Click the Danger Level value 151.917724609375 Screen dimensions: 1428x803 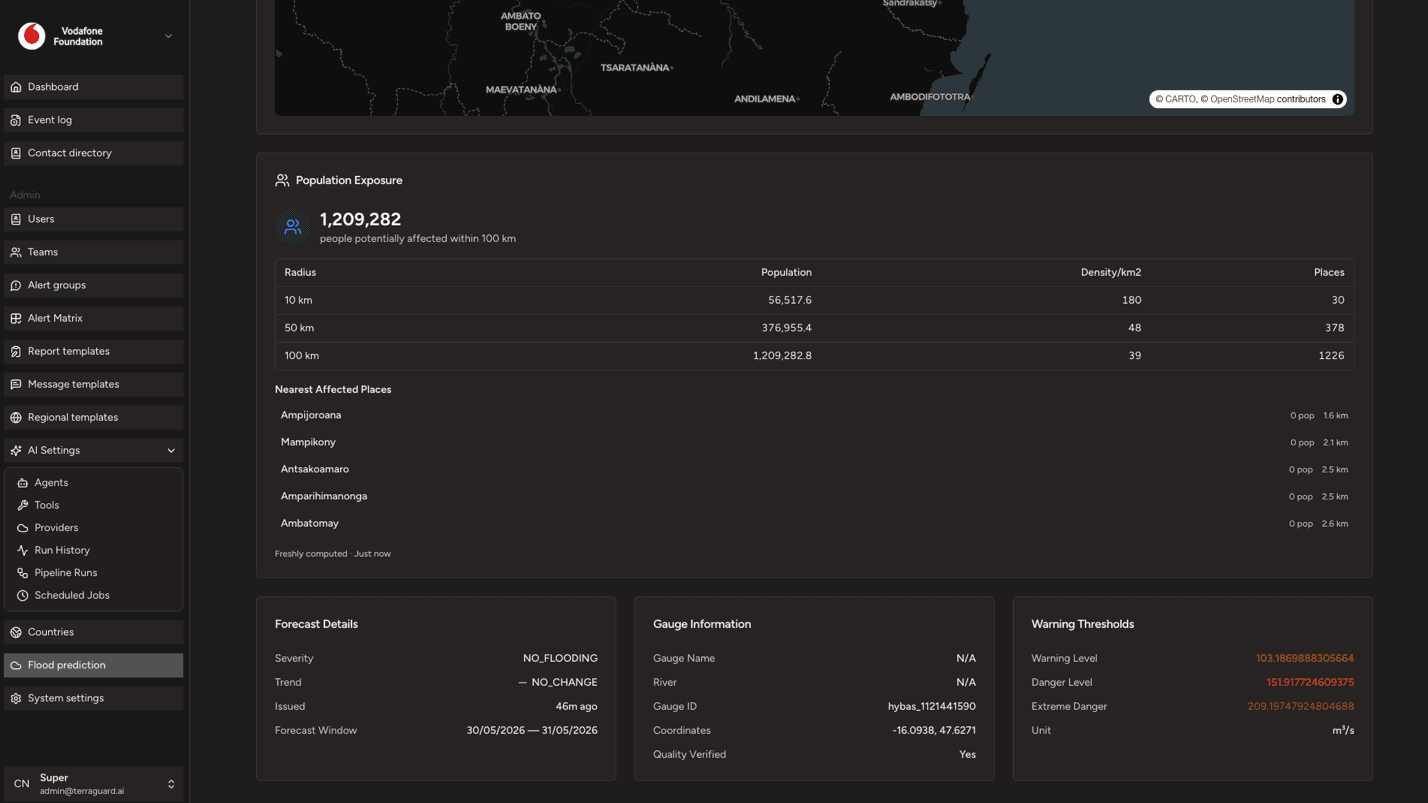(x=1310, y=682)
